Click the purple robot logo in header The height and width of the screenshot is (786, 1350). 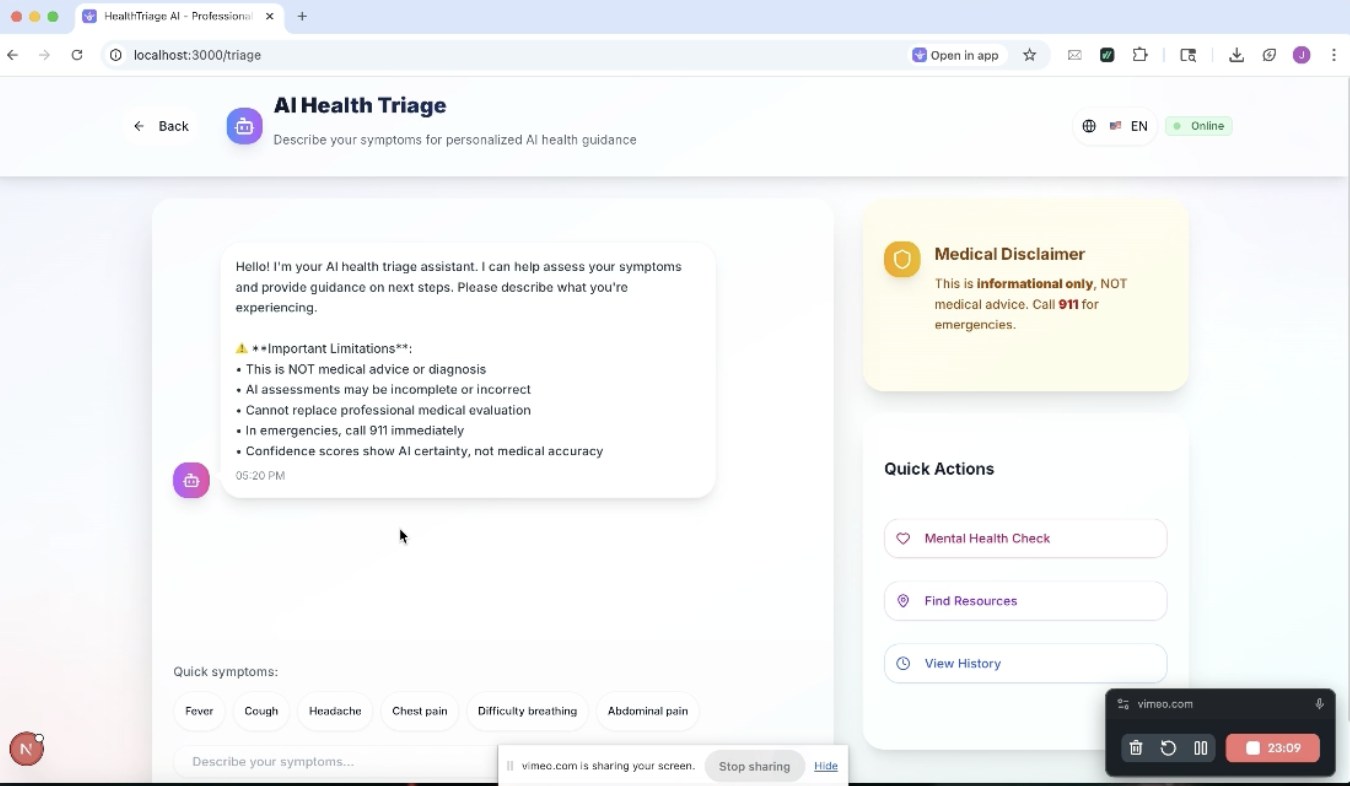point(244,126)
